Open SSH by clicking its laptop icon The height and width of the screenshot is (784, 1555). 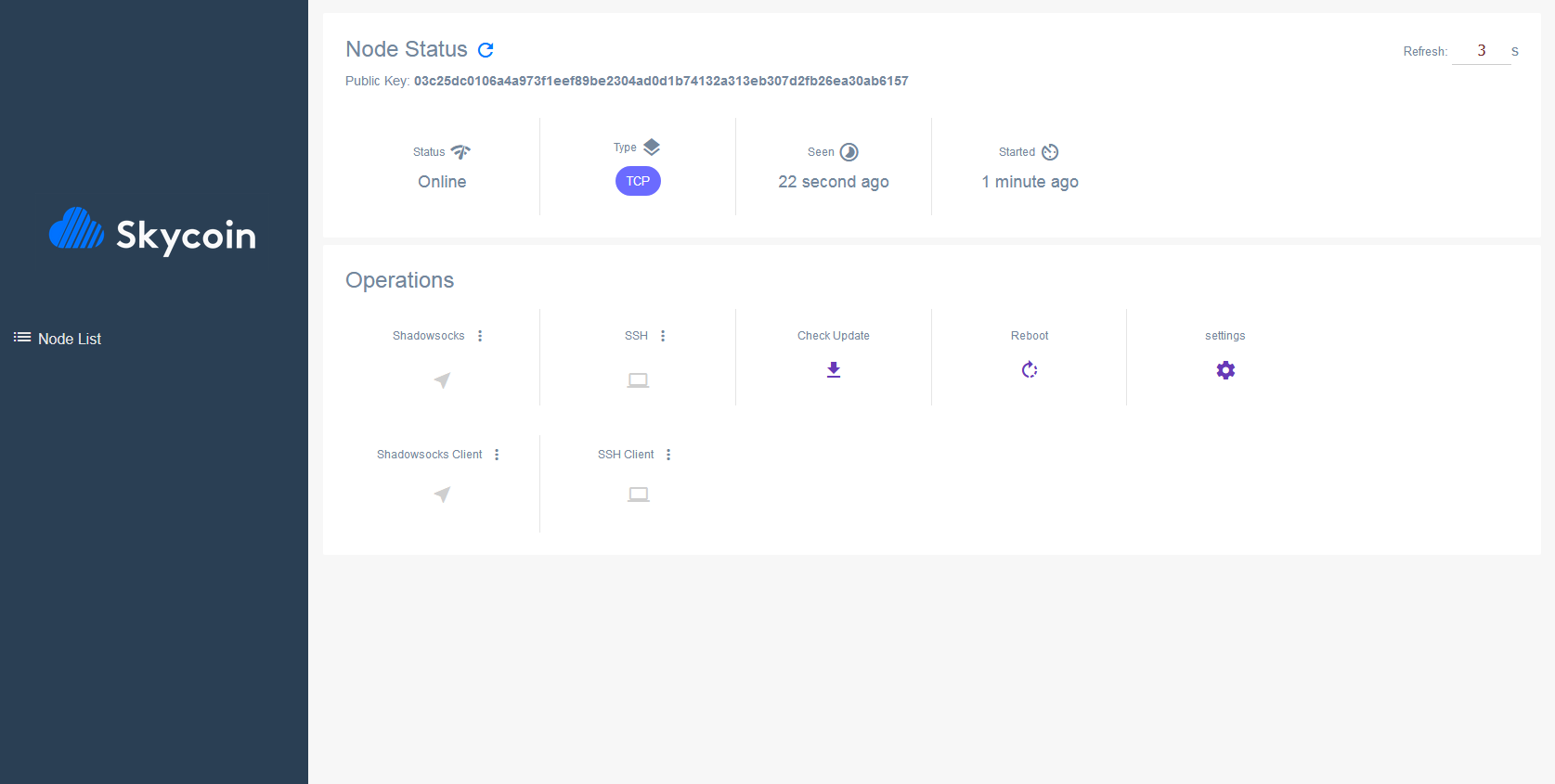(x=638, y=379)
